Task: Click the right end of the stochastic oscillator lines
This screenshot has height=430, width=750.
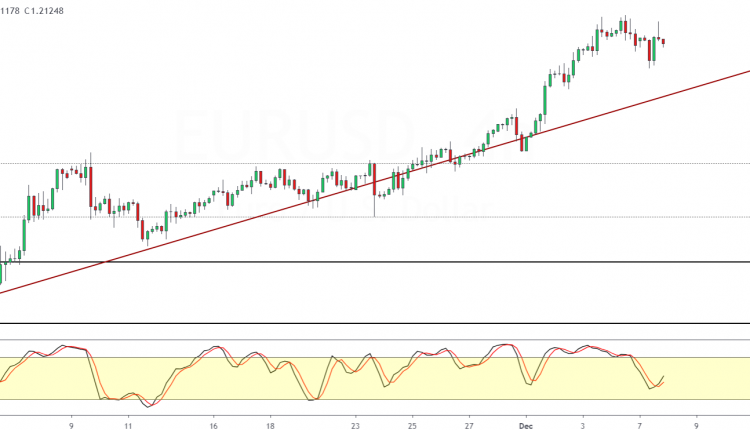Action: point(664,377)
